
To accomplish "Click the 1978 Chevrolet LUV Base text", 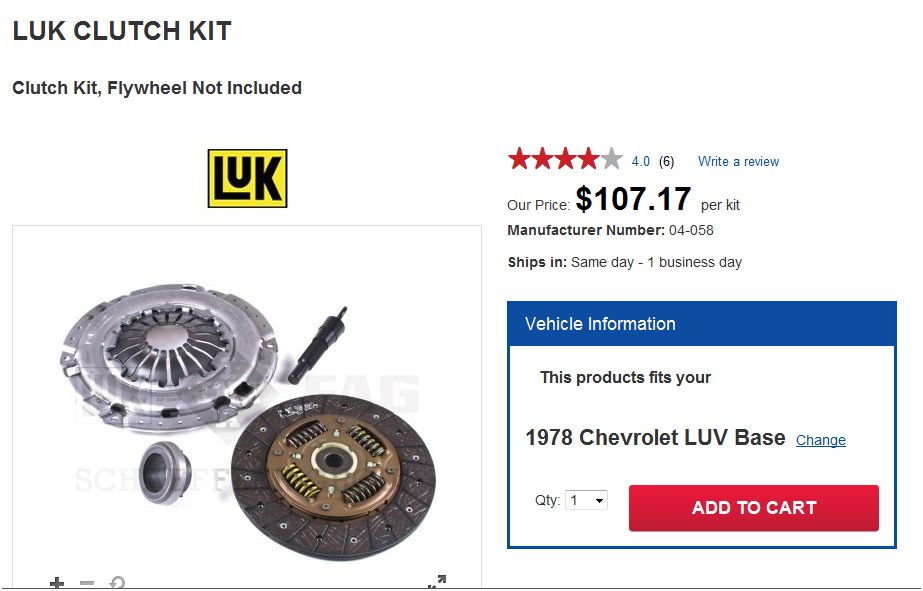I will (x=655, y=438).
